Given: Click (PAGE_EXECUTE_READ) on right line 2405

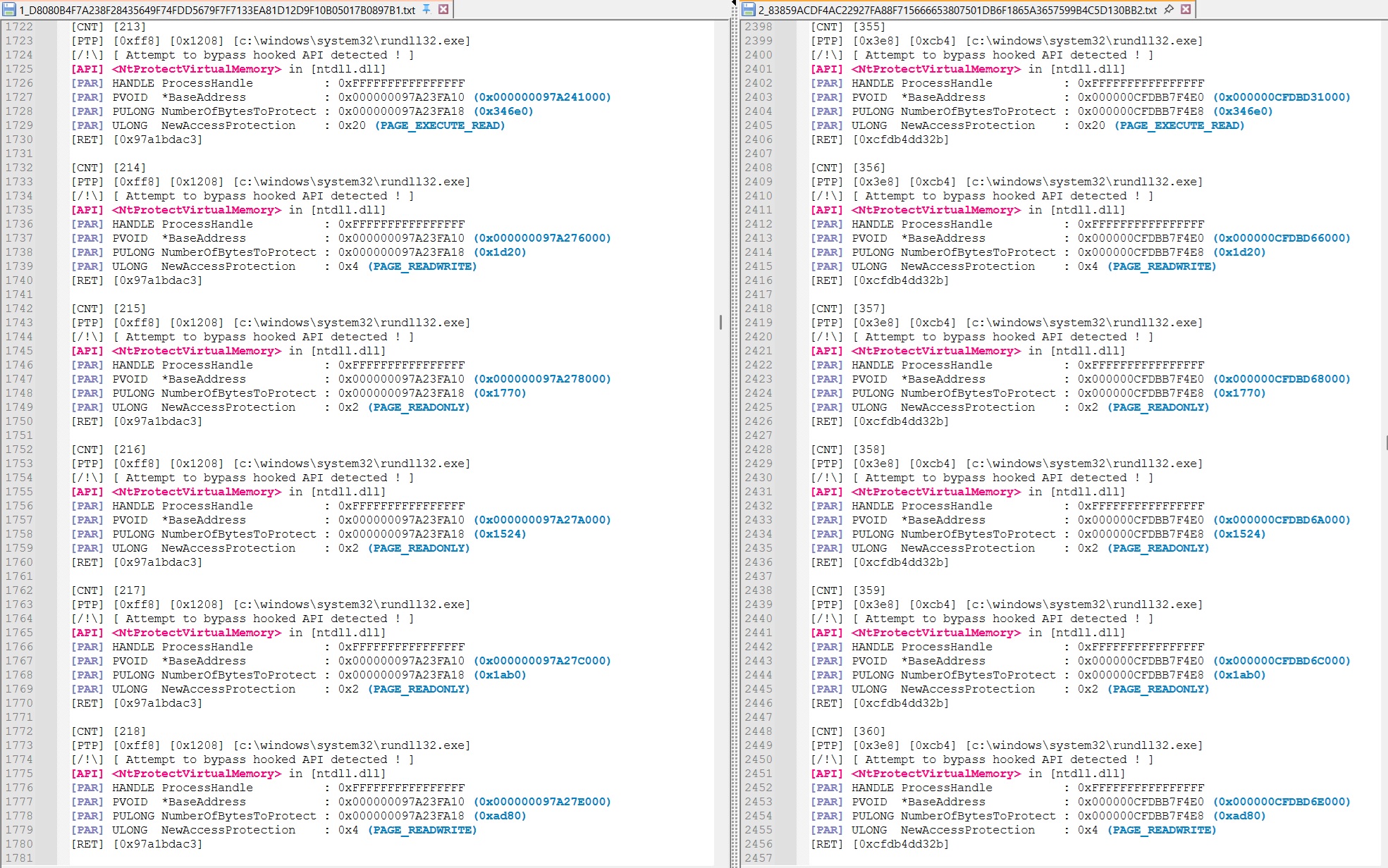Looking at the screenshot, I should (1179, 125).
